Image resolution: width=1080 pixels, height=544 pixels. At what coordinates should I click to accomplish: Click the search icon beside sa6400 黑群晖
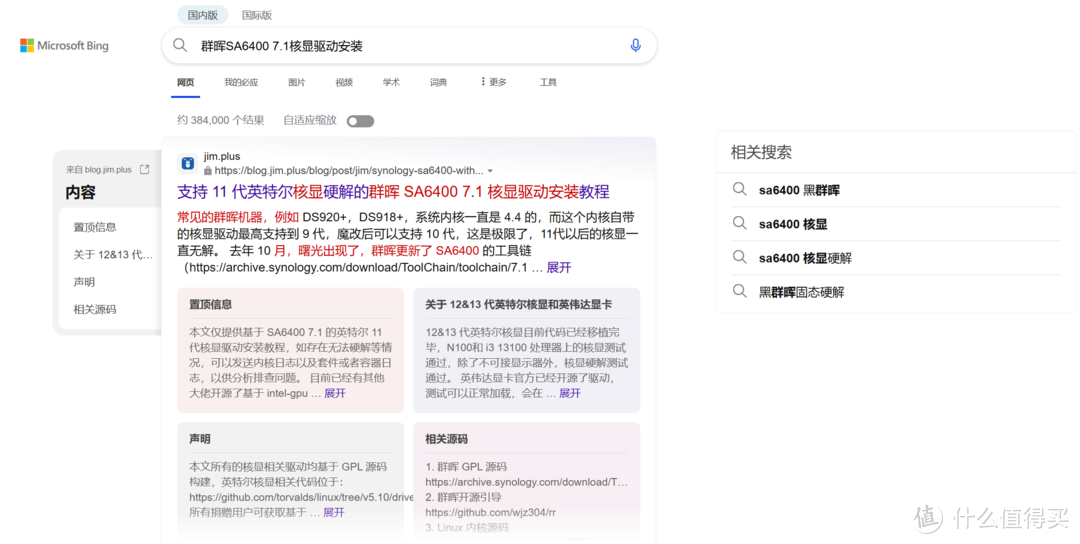click(x=739, y=189)
